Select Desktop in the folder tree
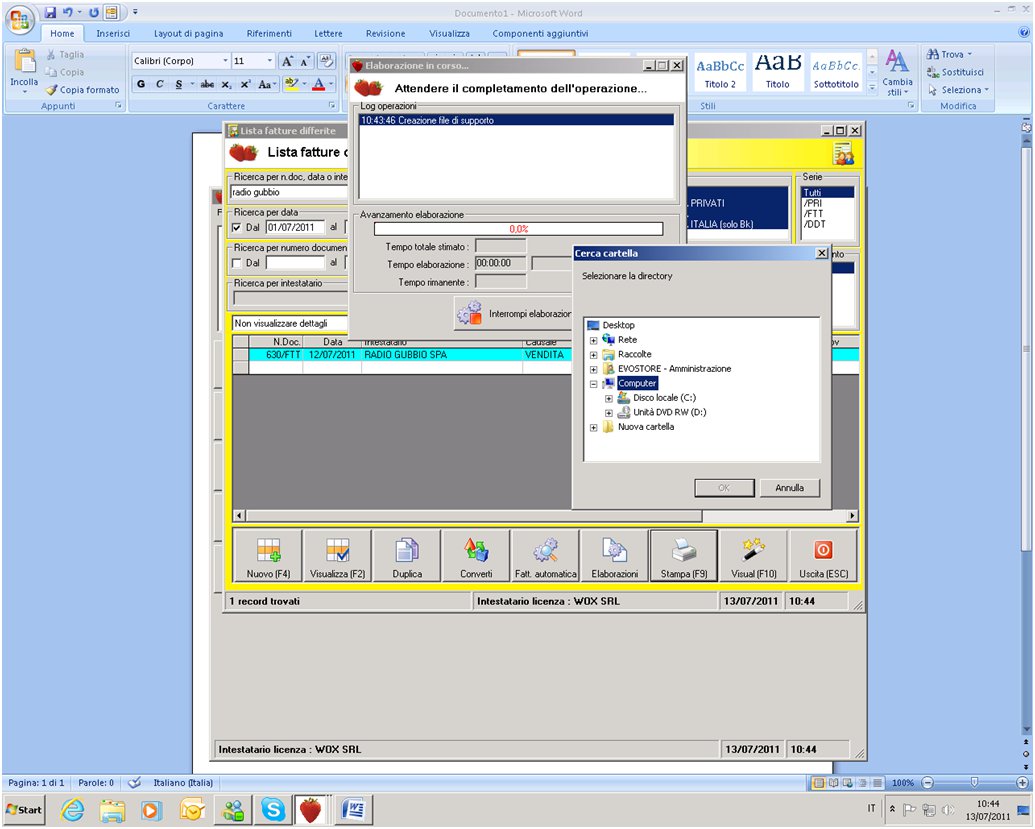Screen dimensions: 1035x829 pyautogui.click(x=618, y=325)
